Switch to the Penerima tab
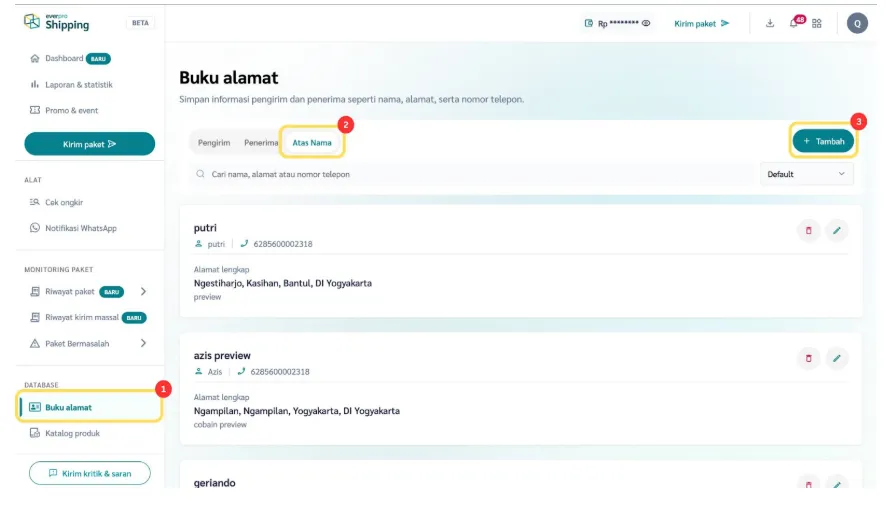Viewport: 886px width, 505px height. tap(261, 143)
